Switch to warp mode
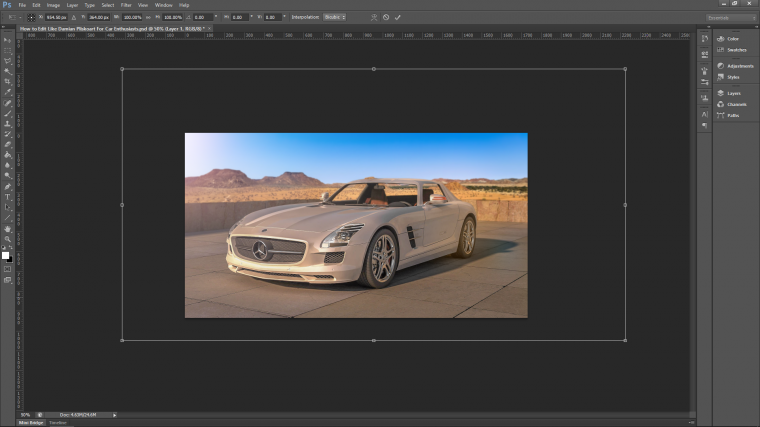 click(374, 17)
